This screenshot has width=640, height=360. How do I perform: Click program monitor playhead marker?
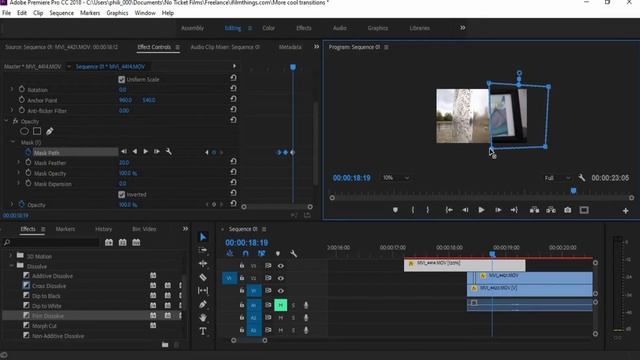coord(573,191)
